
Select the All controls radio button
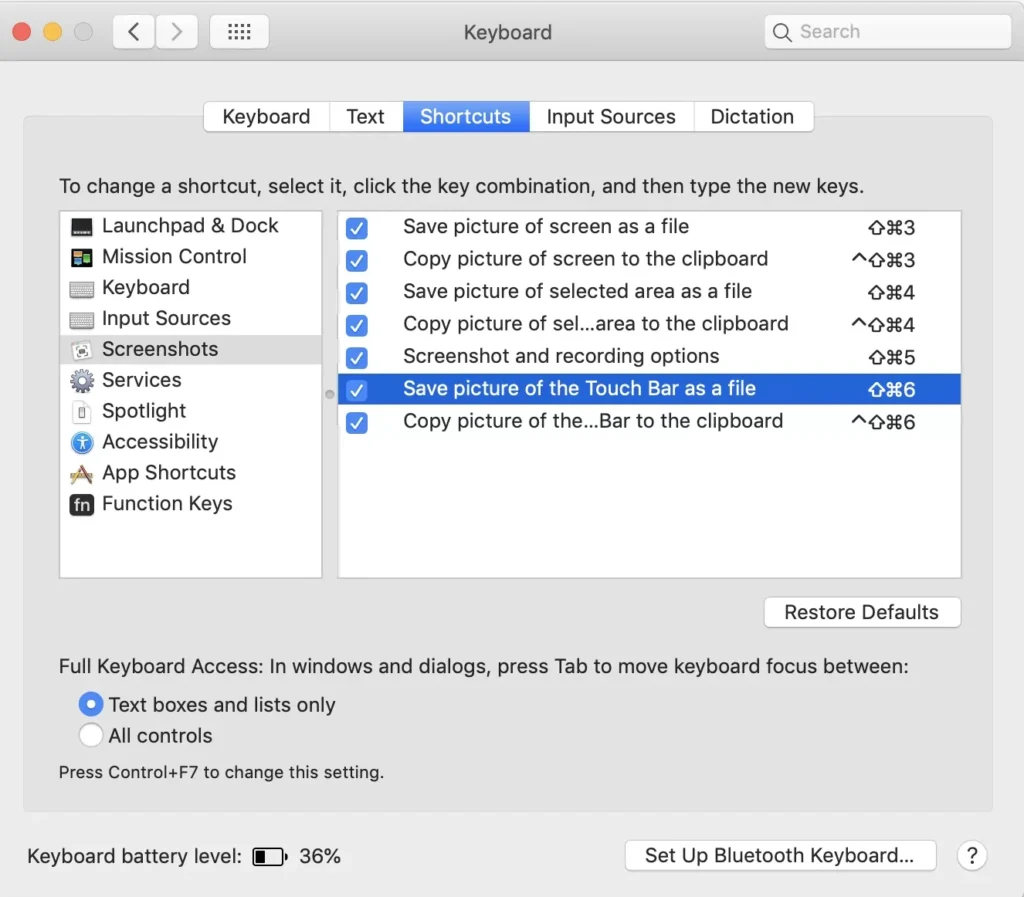pos(91,735)
